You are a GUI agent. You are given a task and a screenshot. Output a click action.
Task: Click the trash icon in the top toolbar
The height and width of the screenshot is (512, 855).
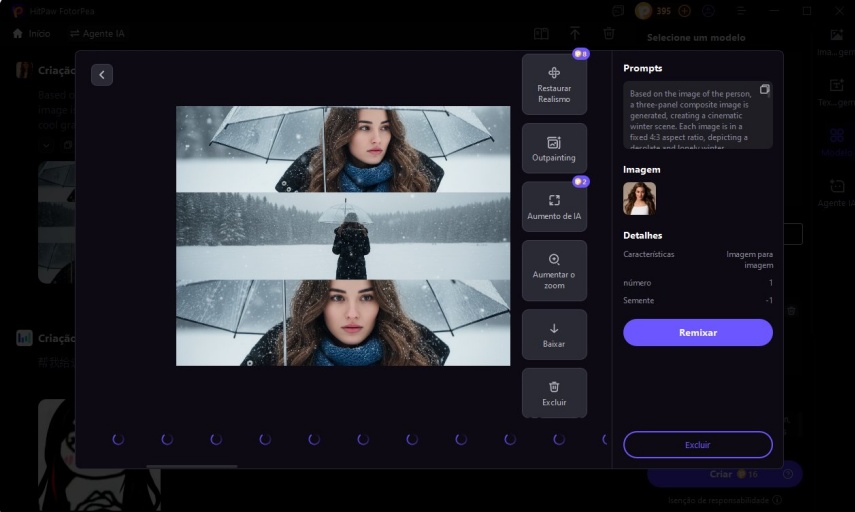coord(609,33)
